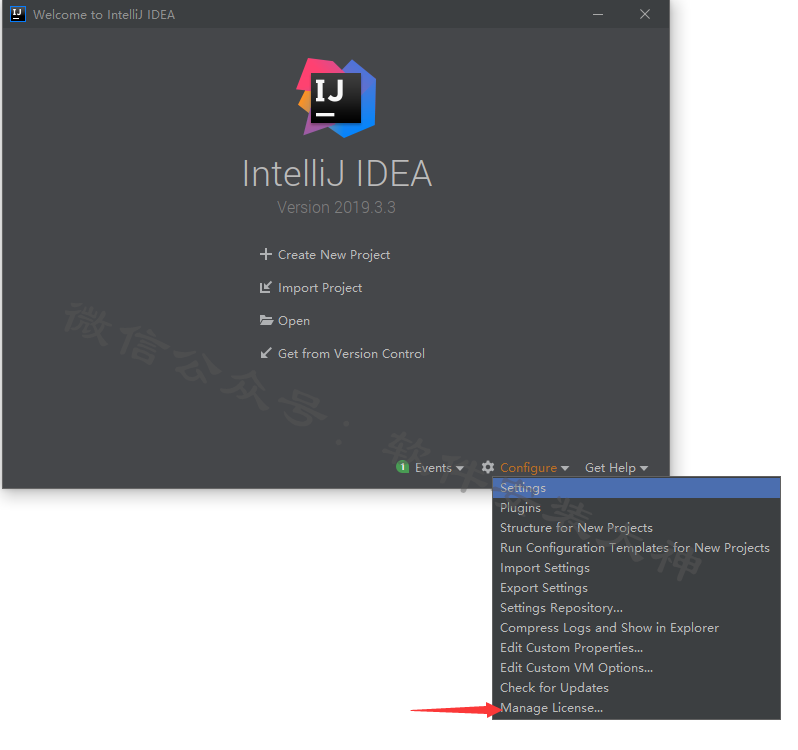Open Settings Repository... entry
Image resolution: width=798 pixels, height=750 pixels.
coord(636,608)
